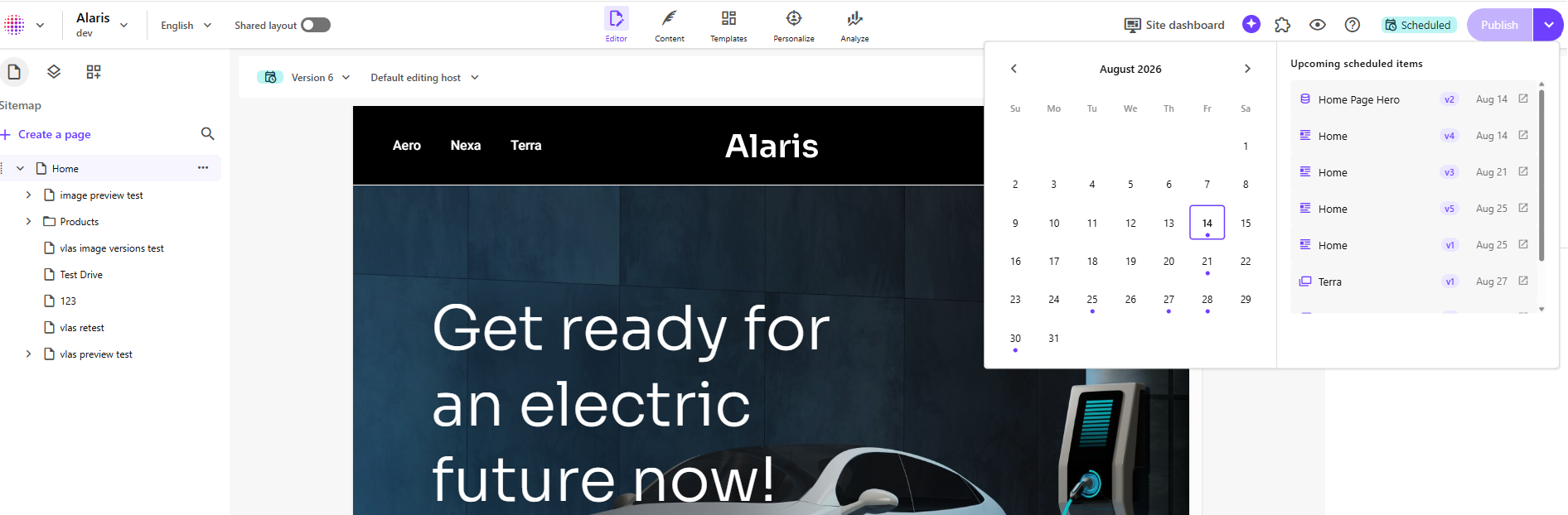This screenshot has height=515, width=1568.
Task: Select August 25 in the calendar
Action: click(x=1092, y=300)
